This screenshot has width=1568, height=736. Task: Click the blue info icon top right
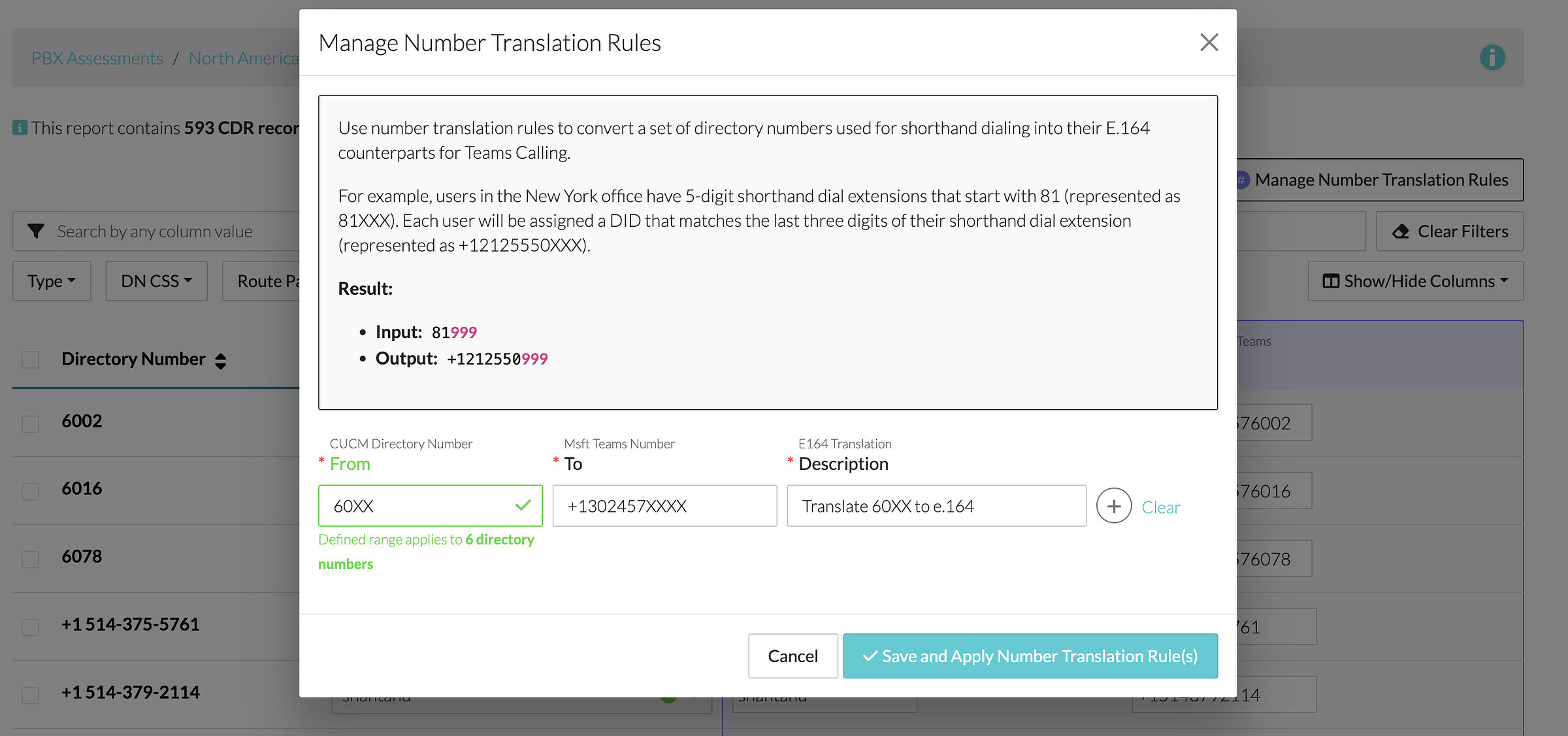(x=1492, y=57)
